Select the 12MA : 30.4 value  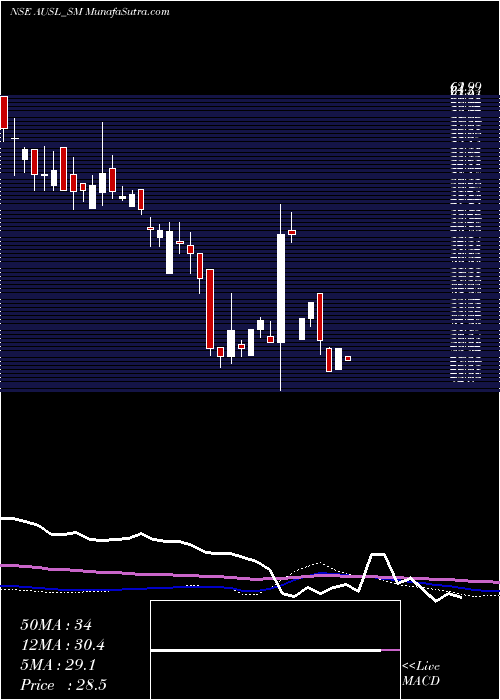(65, 645)
